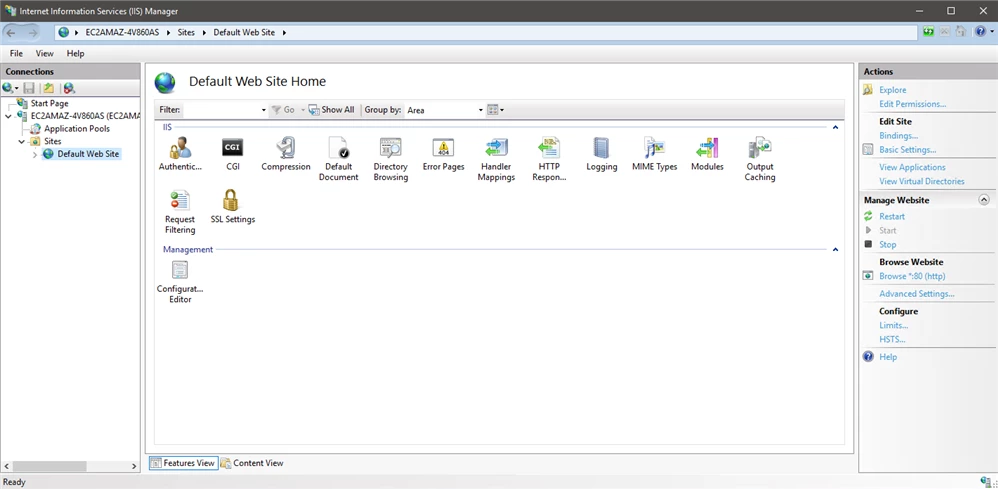Collapse the Management group section

tap(836, 250)
